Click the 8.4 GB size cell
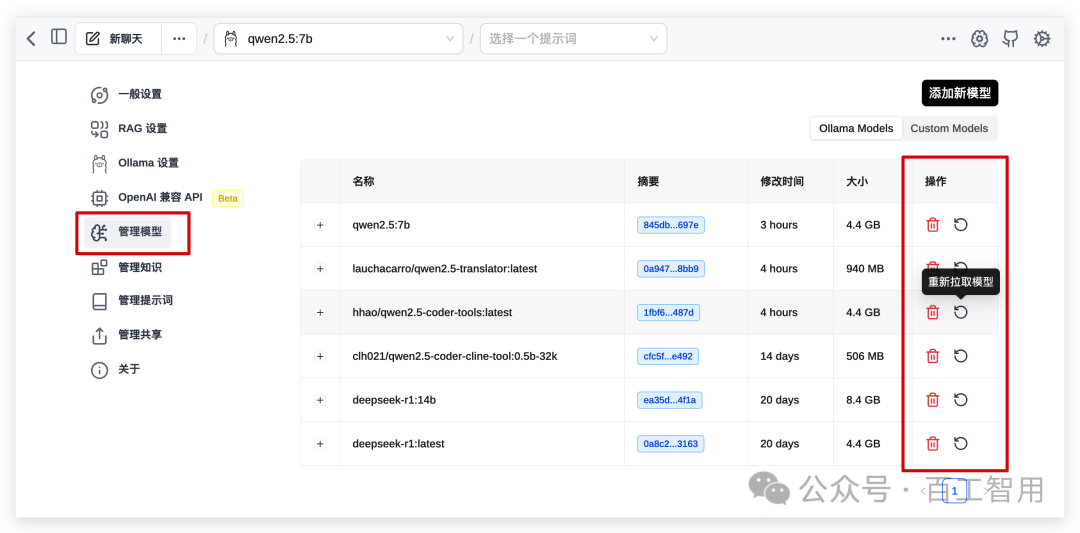The width and height of the screenshot is (1080, 533). click(863, 400)
